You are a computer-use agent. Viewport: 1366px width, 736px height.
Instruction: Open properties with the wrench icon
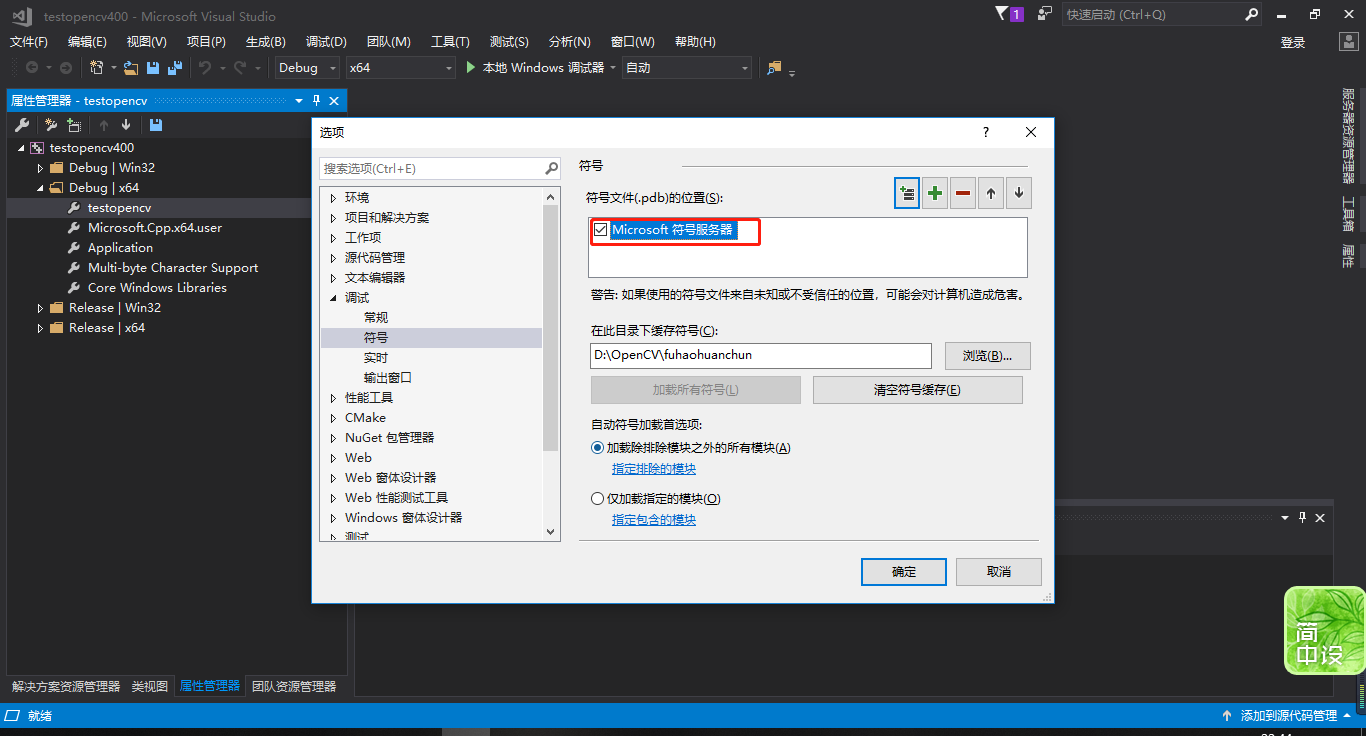click(21, 124)
